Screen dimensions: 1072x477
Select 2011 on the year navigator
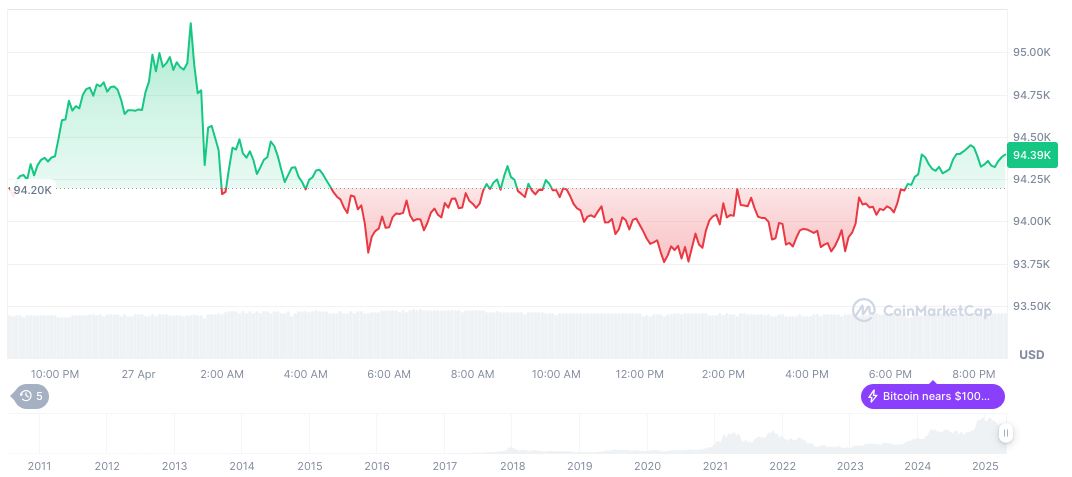coord(40,466)
